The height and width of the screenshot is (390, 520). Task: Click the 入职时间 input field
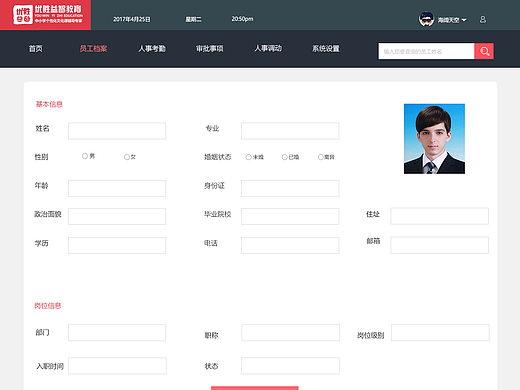117,366
